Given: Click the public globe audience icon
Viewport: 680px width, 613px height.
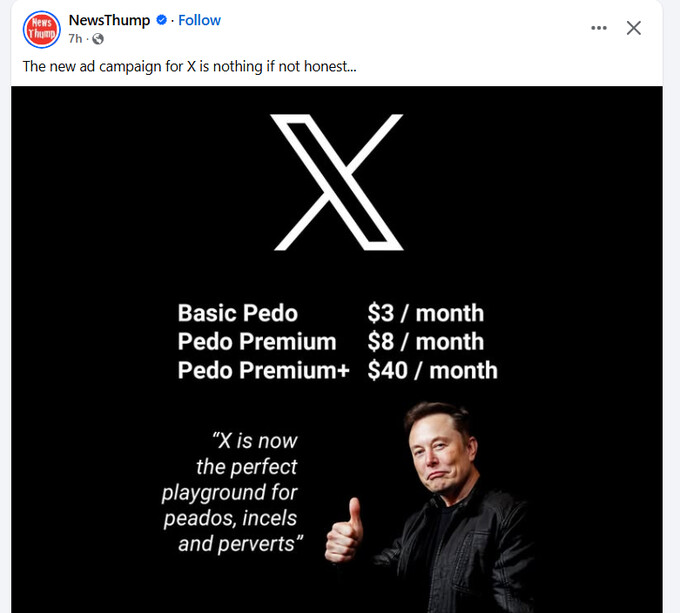Looking at the screenshot, I should tap(98, 39).
